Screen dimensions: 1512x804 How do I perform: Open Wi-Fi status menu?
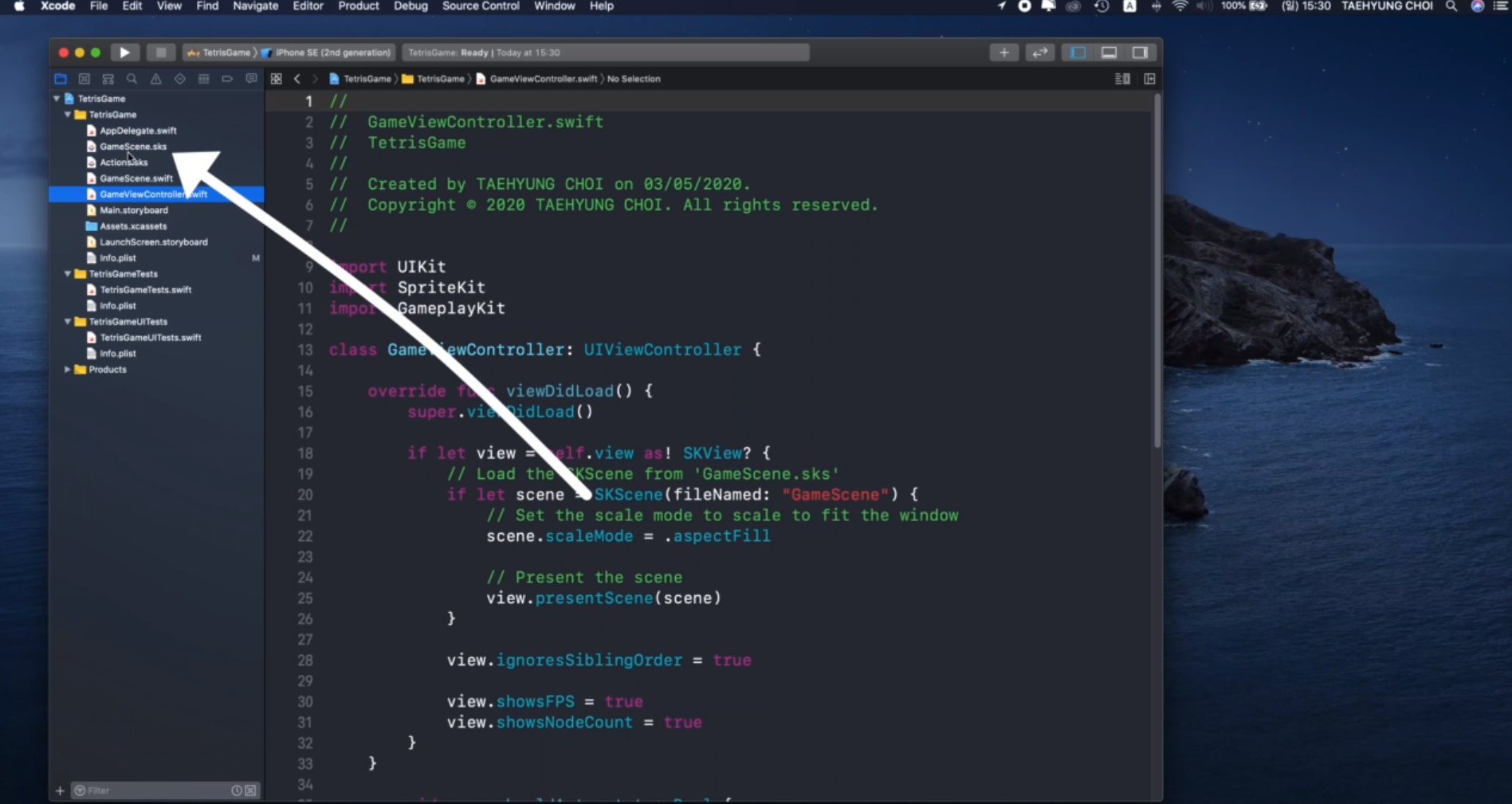[1180, 6]
